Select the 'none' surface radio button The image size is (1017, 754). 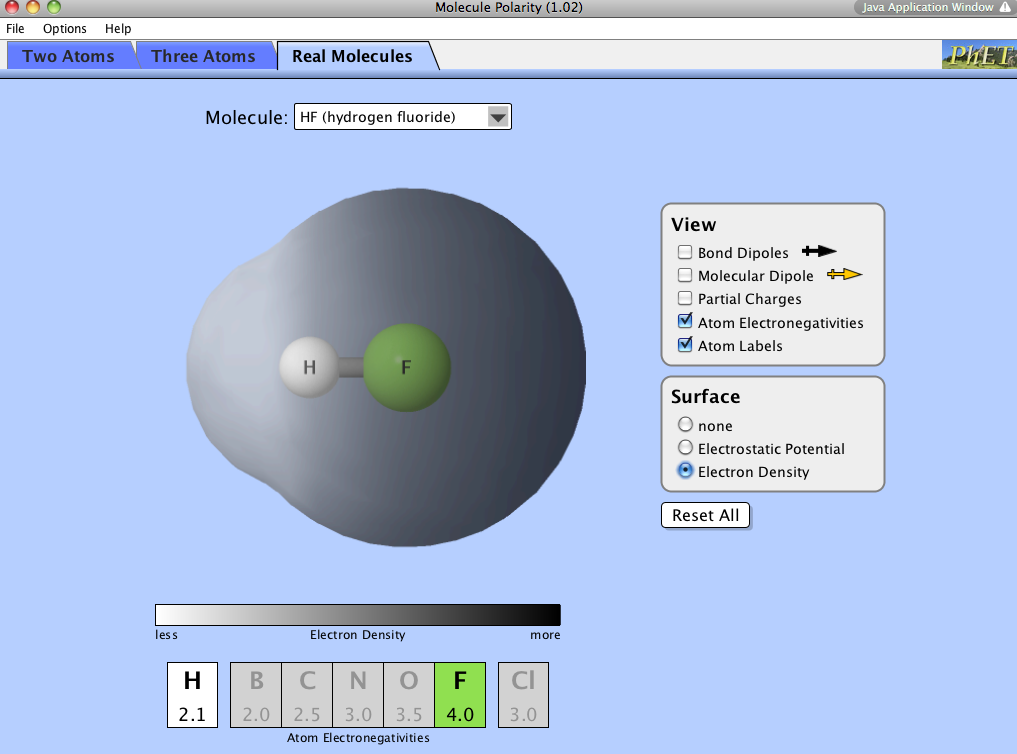(x=685, y=425)
